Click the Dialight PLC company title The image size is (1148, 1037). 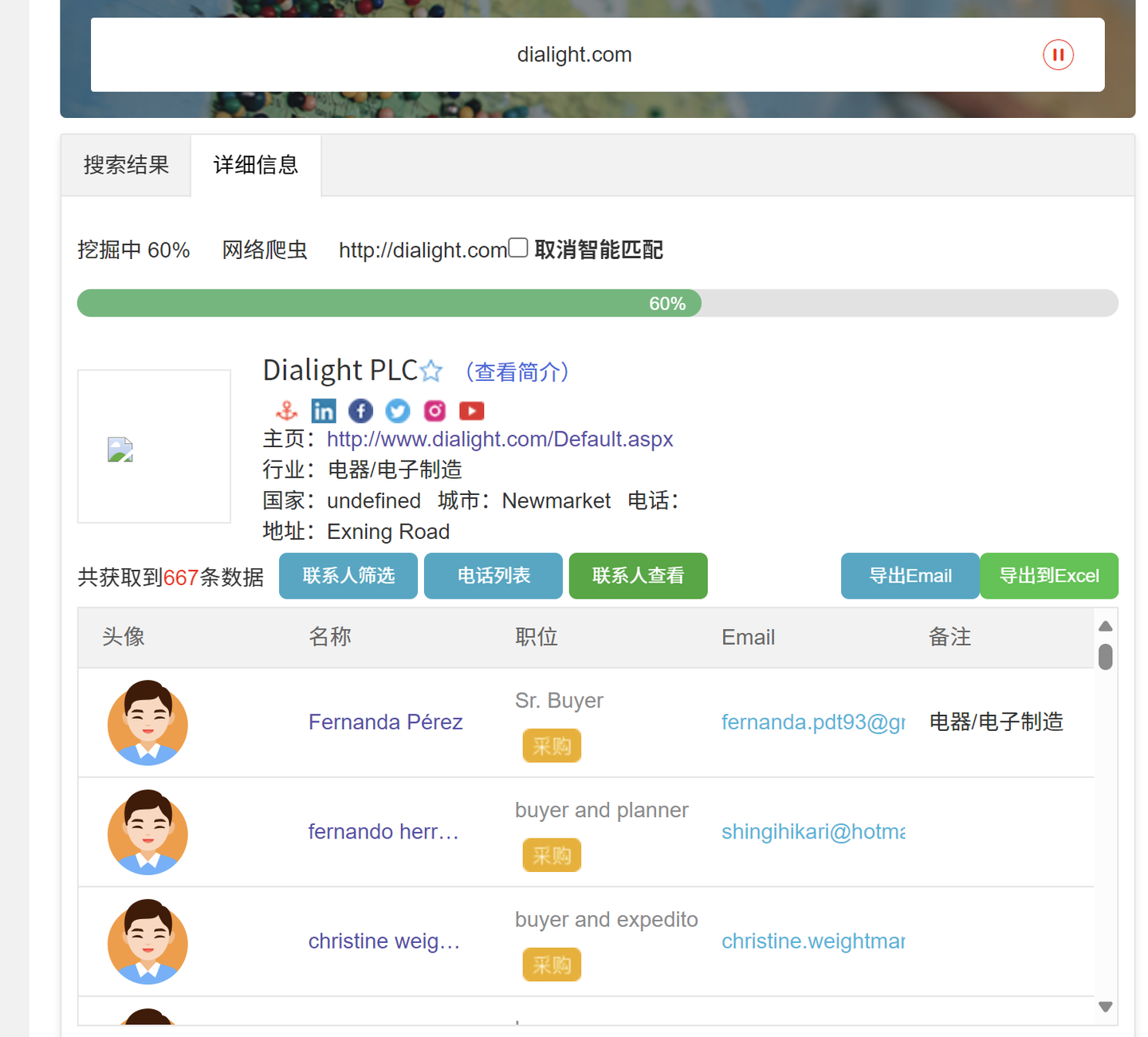tap(341, 370)
